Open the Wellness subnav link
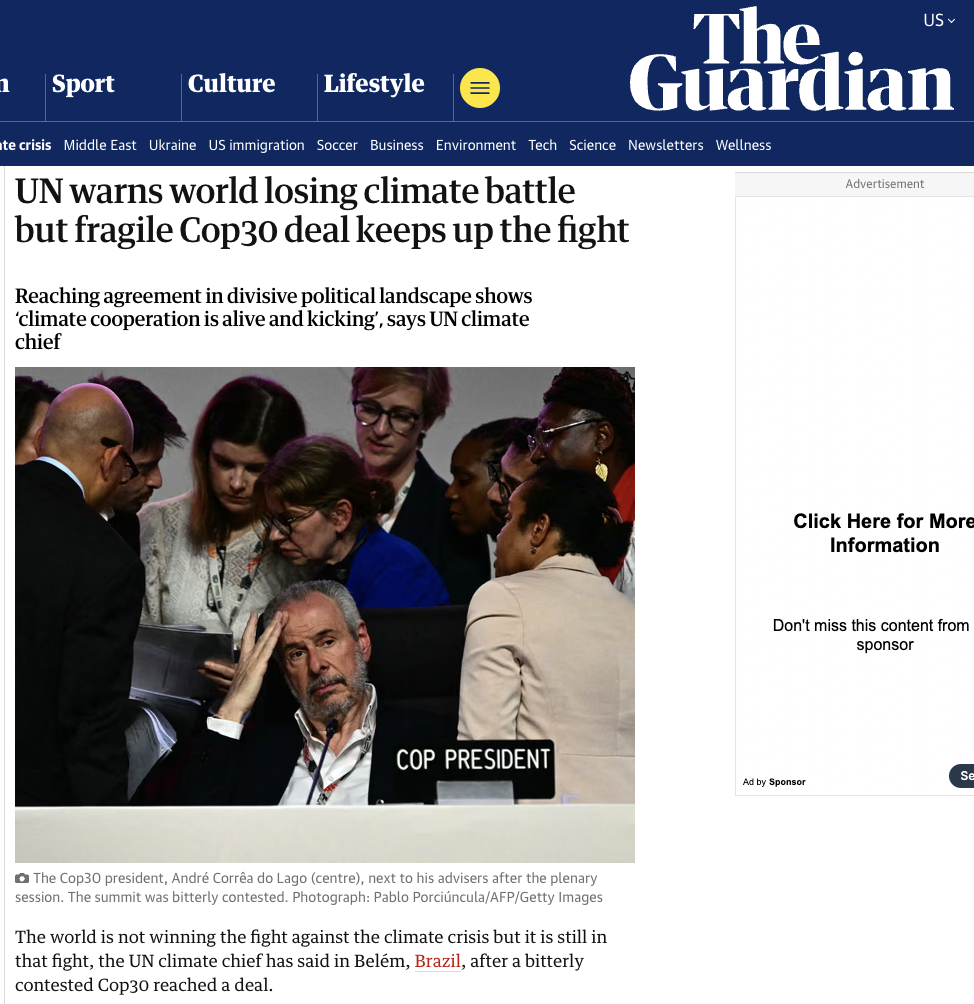Image resolution: width=974 pixels, height=1004 pixels. pos(743,145)
